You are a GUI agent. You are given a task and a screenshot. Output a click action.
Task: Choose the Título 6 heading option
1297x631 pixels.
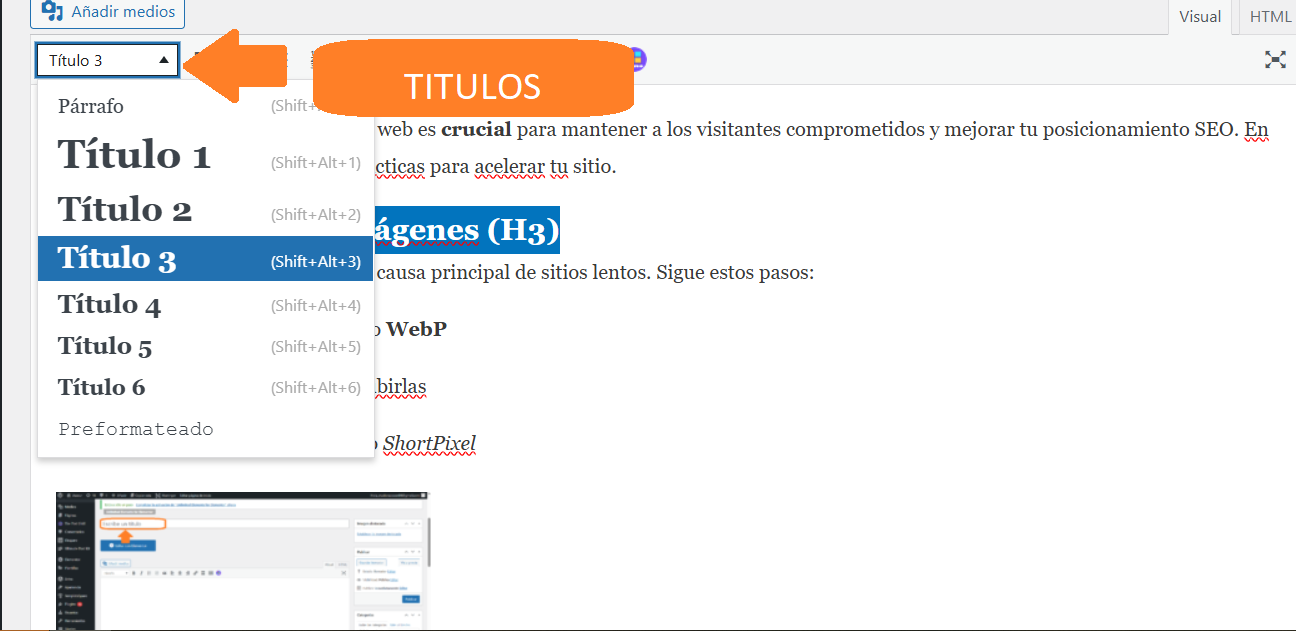tap(102, 388)
